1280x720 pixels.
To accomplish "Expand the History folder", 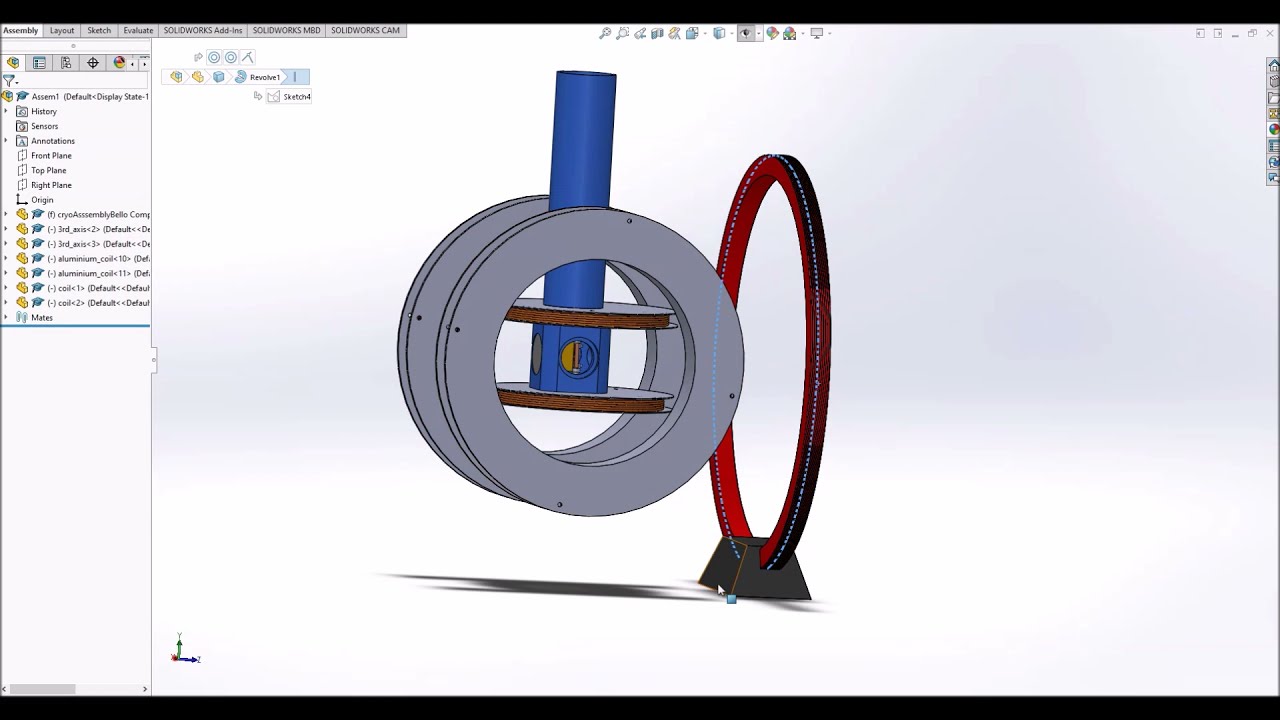I will point(6,112).
